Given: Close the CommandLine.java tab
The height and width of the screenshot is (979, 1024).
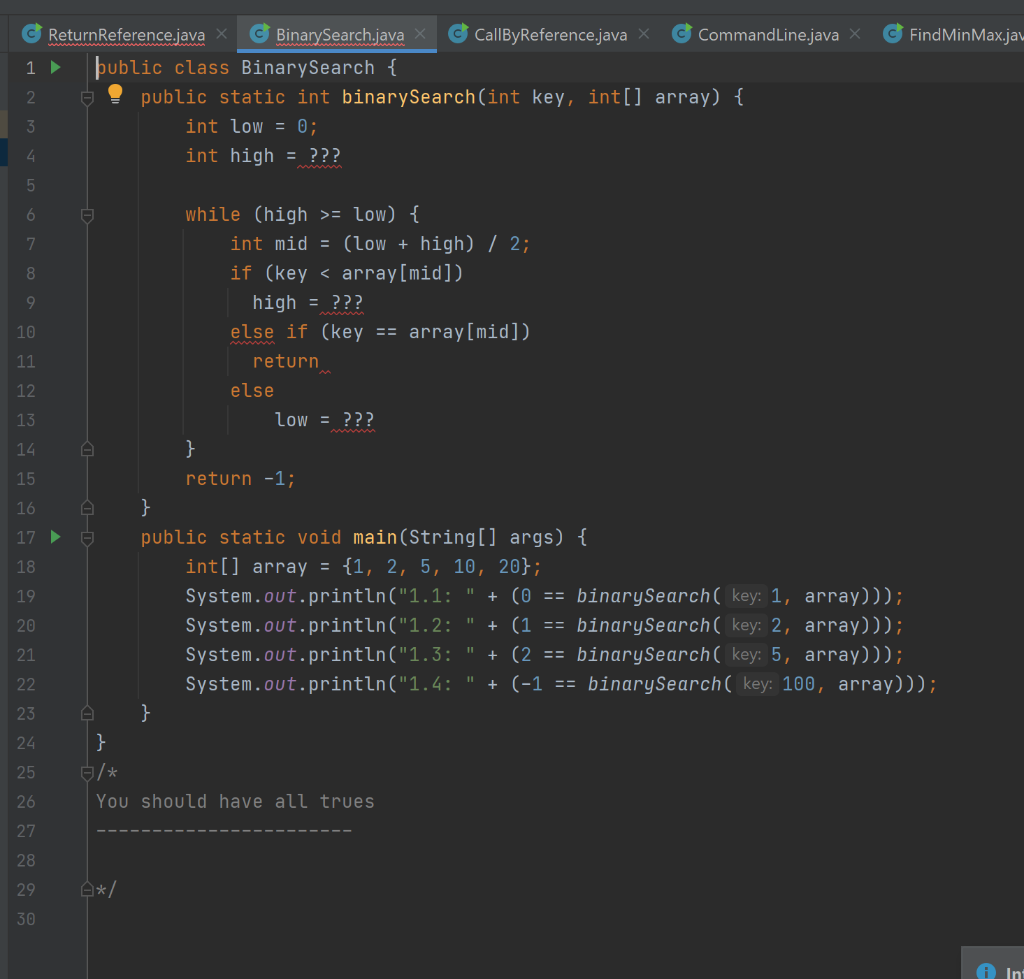Looking at the screenshot, I should tap(855, 33).
